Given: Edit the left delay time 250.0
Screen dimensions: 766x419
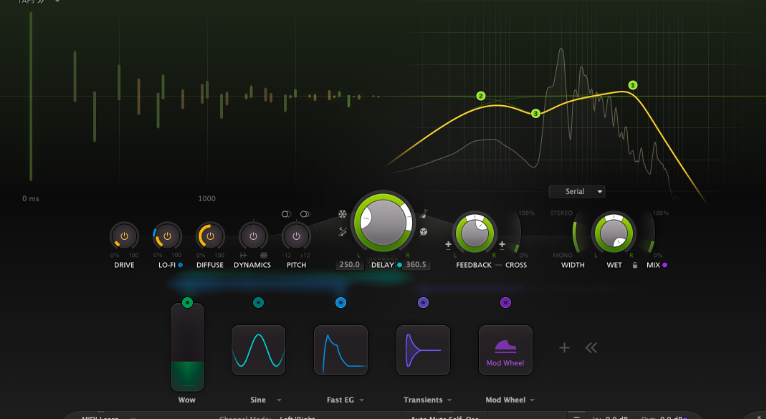Looking at the screenshot, I should (349, 265).
